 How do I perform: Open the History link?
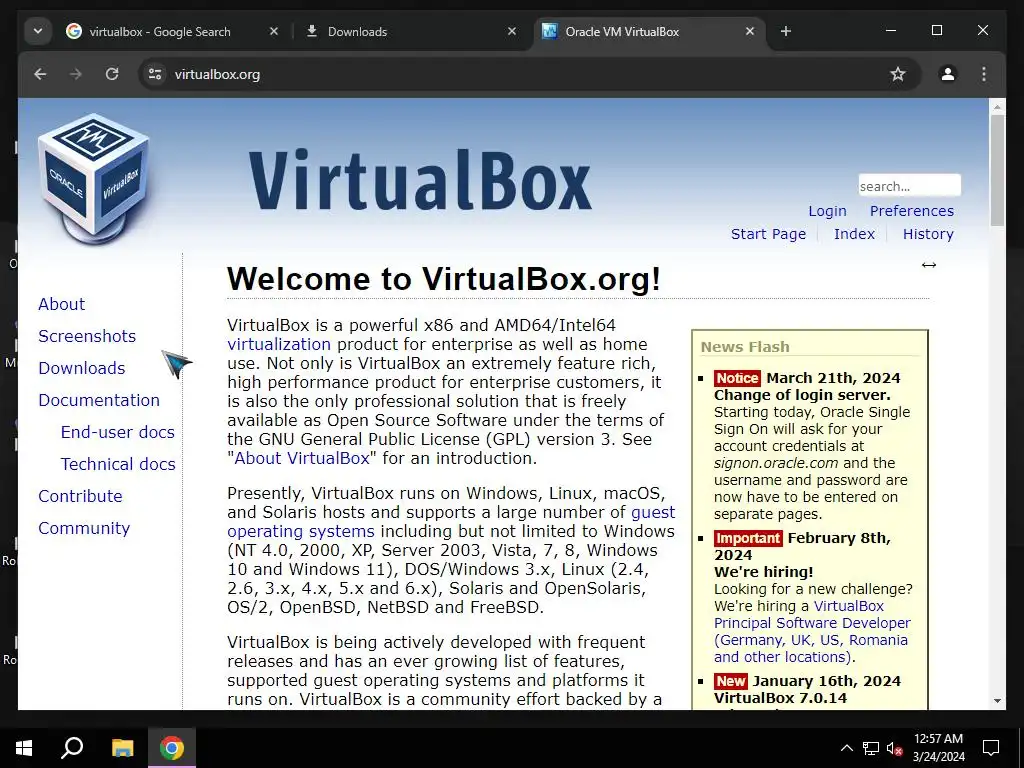pos(928,234)
